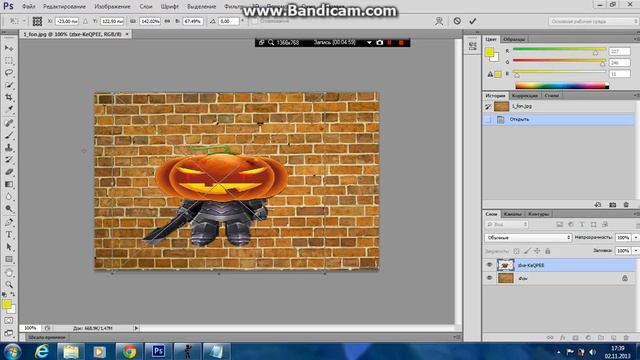Viewport: 640px width, 360px height.
Task: Open the layer filter Вид dropdown
Action: [507, 224]
